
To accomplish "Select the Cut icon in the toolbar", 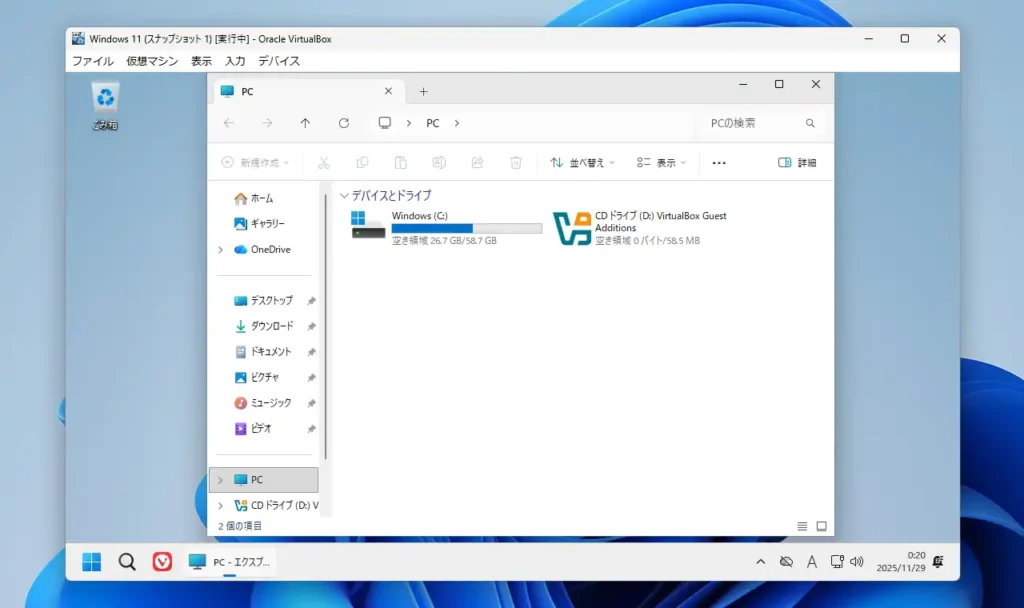I will click(x=325, y=162).
